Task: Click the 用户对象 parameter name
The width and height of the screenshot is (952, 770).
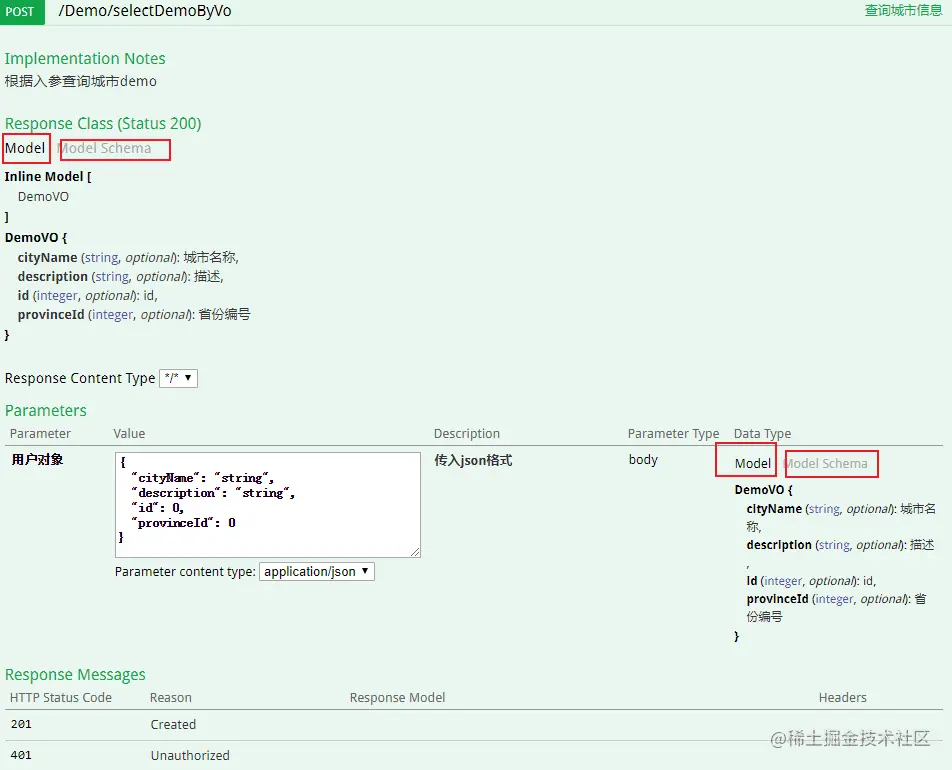Action: 37,459
